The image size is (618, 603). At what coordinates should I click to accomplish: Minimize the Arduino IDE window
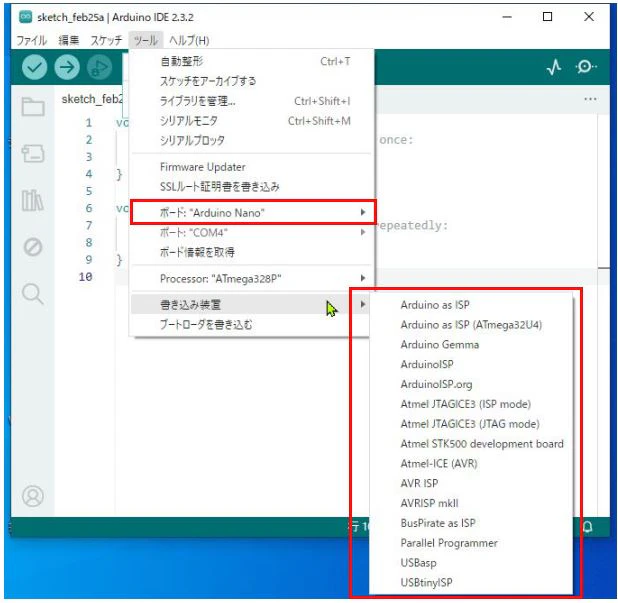coord(507,17)
